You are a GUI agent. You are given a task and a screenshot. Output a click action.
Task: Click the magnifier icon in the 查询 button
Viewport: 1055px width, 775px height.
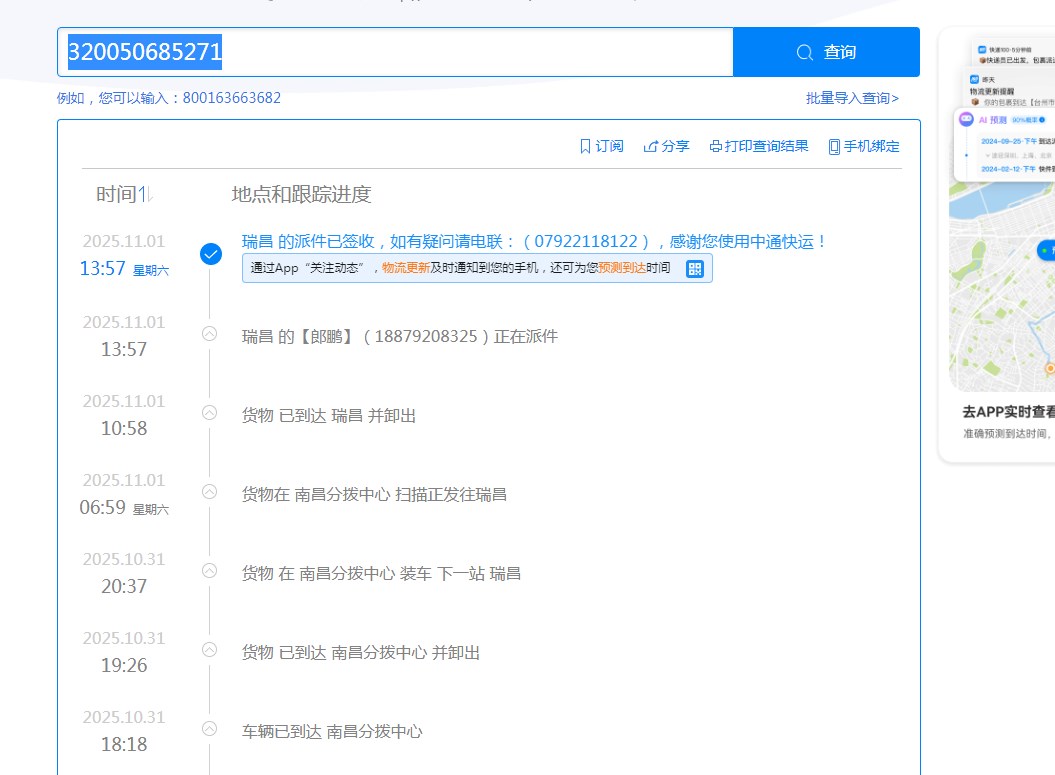pyautogui.click(x=804, y=53)
